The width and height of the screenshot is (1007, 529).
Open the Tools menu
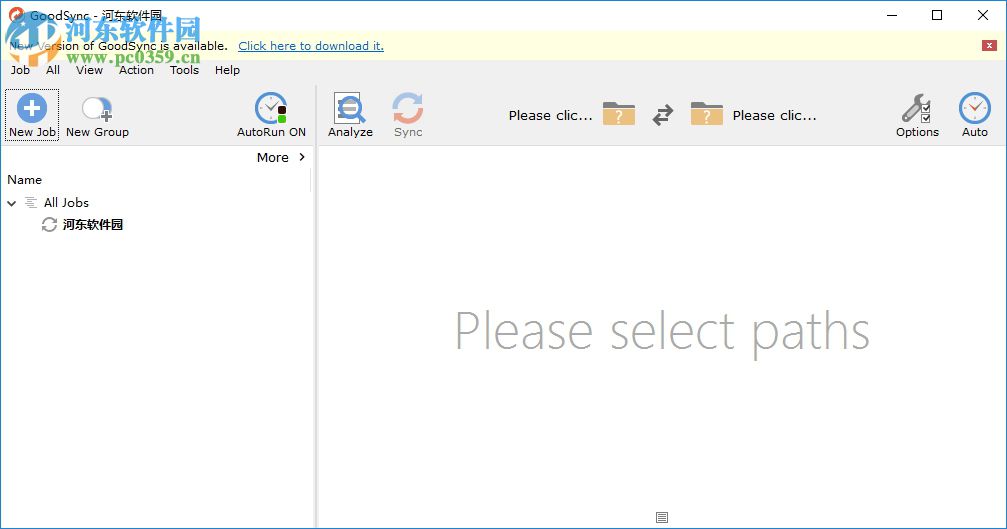tap(184, 70)
